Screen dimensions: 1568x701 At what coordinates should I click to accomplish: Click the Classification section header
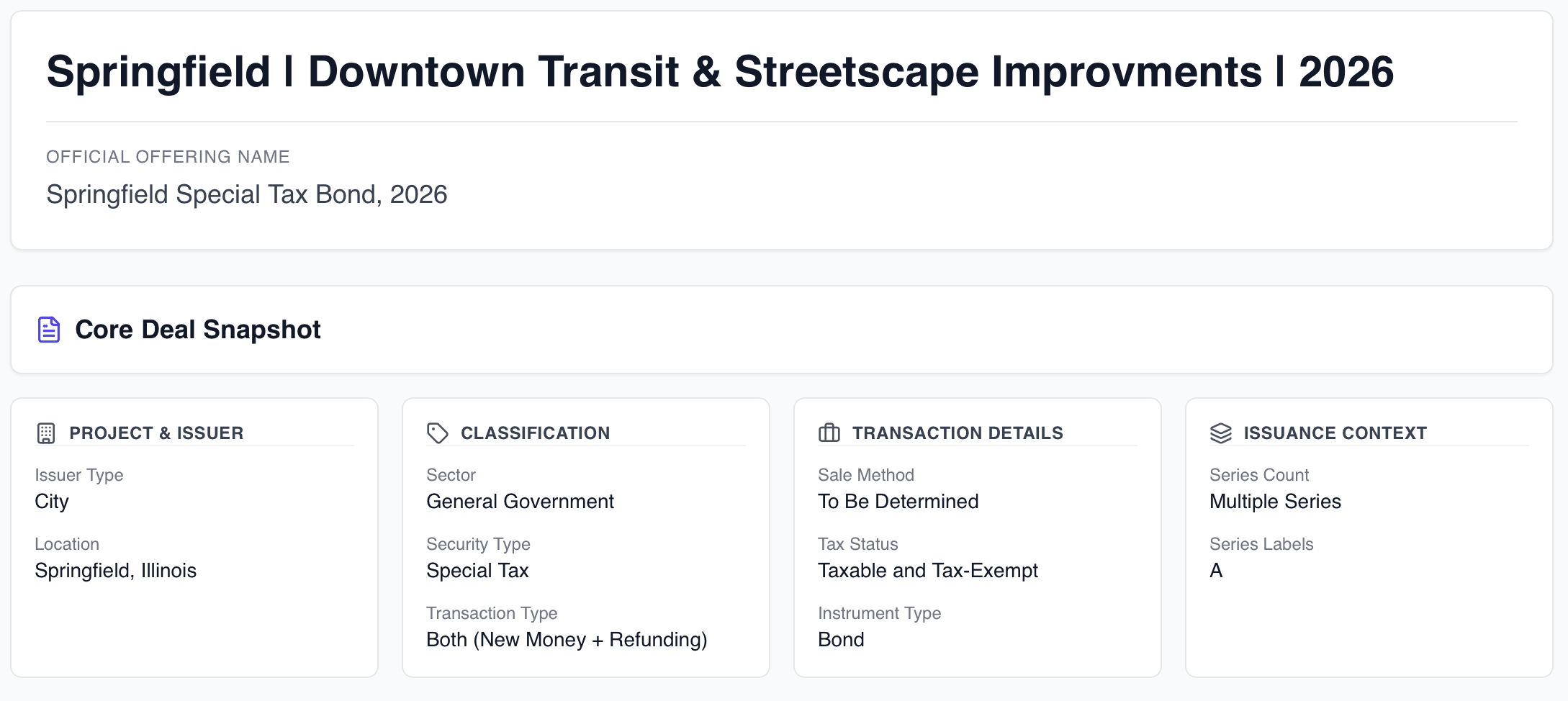click(535, 433)
